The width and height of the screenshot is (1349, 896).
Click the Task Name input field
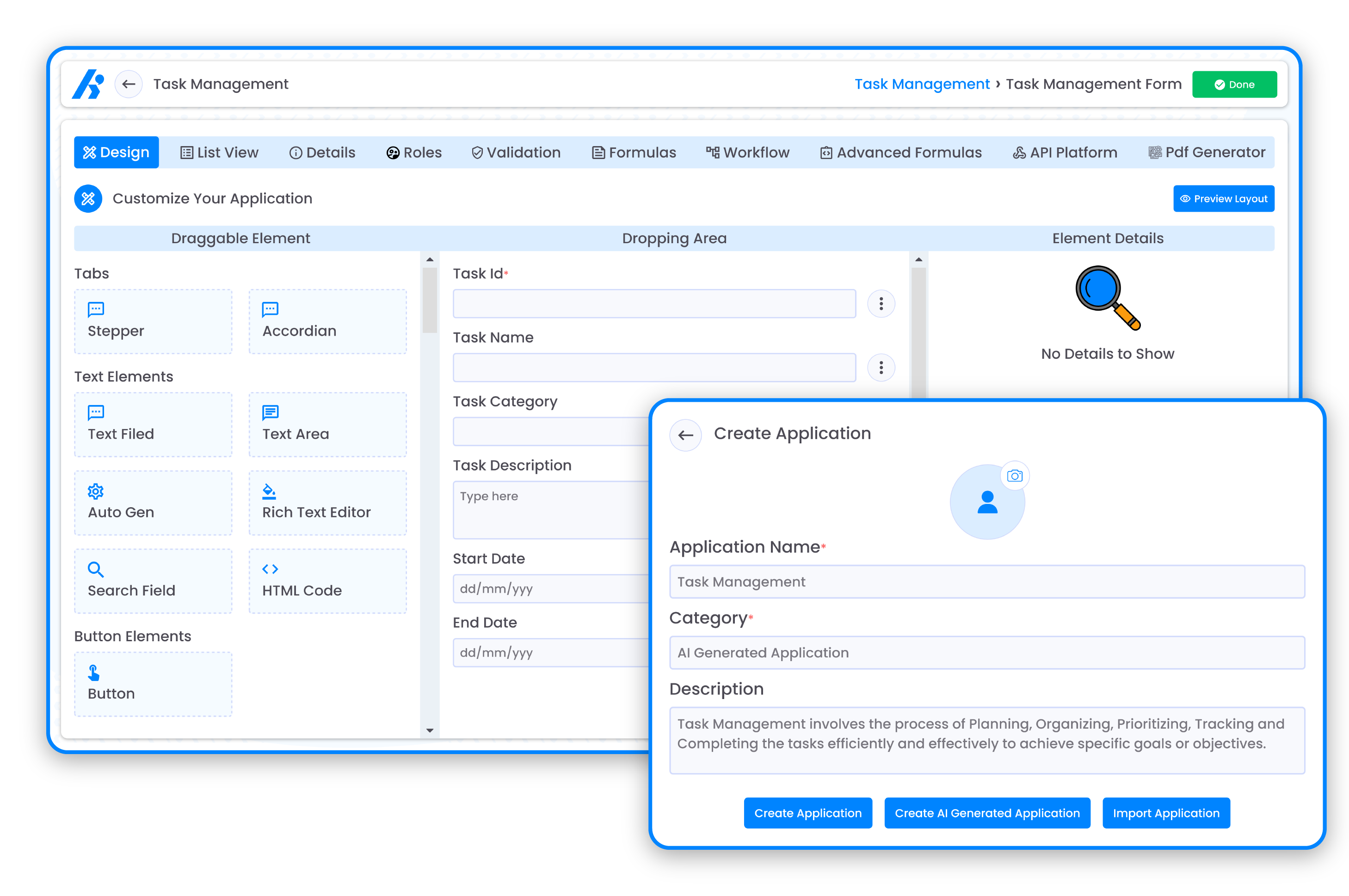pyautogui.click(x=654, y=368)
